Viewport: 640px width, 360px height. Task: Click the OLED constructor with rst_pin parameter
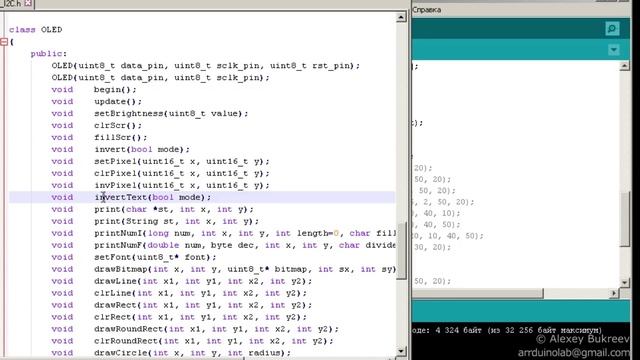(206, 66)
